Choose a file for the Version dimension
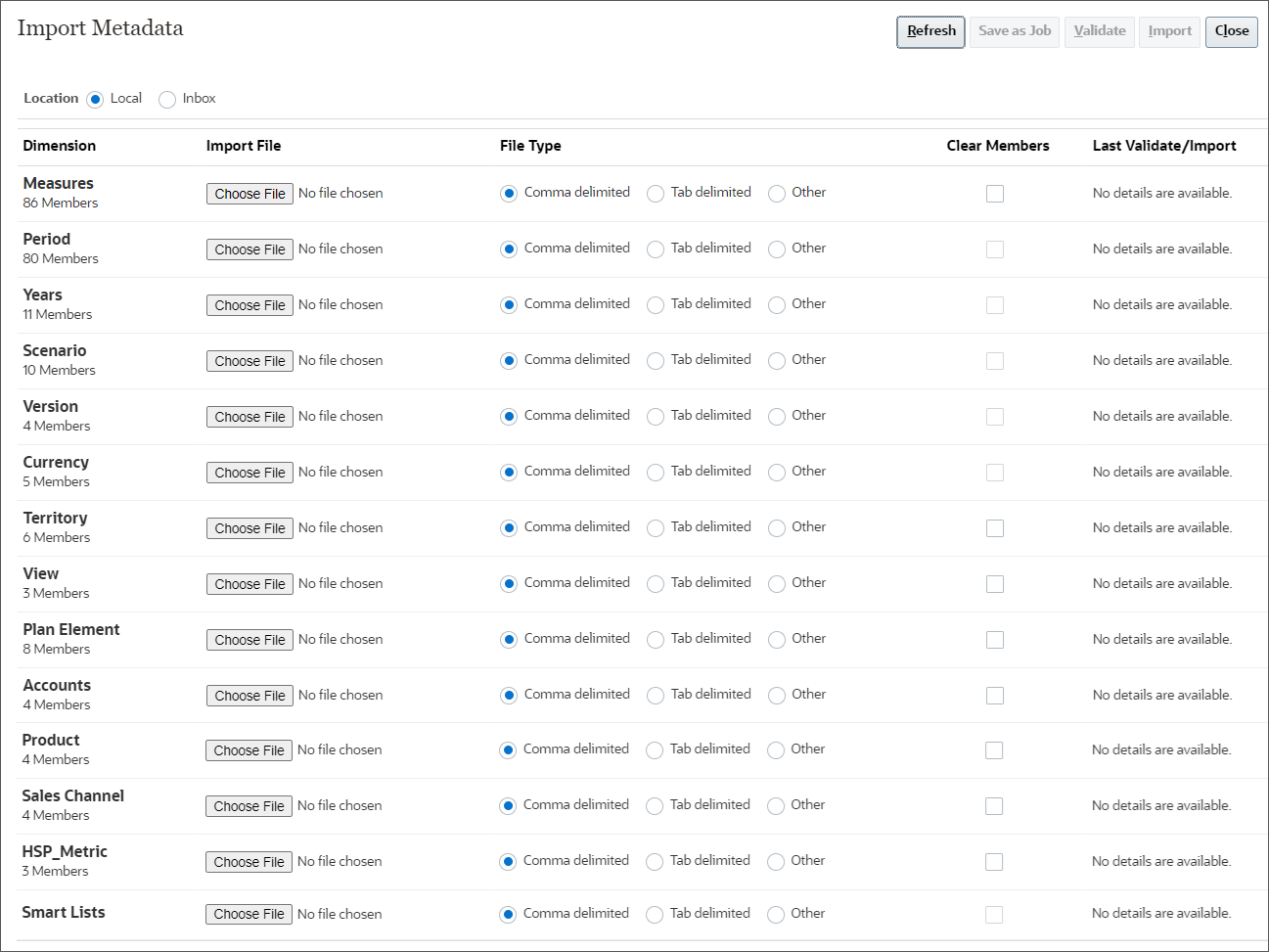 point(249,416)
